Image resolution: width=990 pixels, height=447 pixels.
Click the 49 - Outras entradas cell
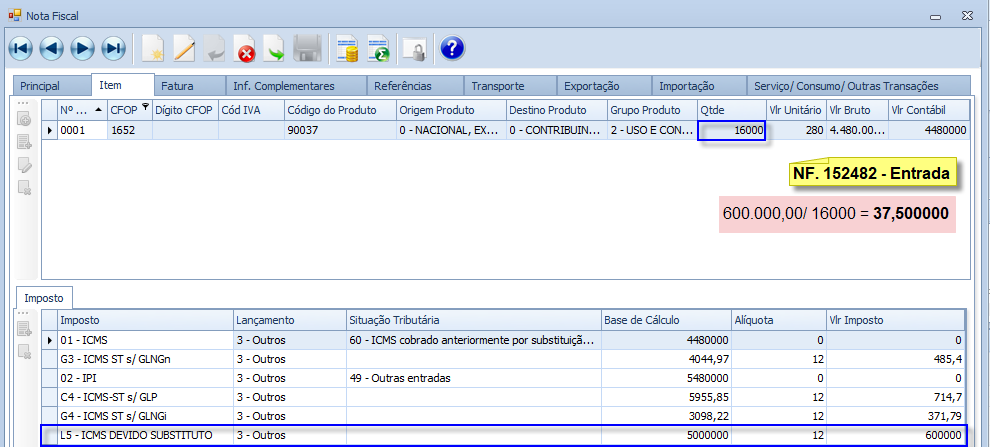point(474,378)
